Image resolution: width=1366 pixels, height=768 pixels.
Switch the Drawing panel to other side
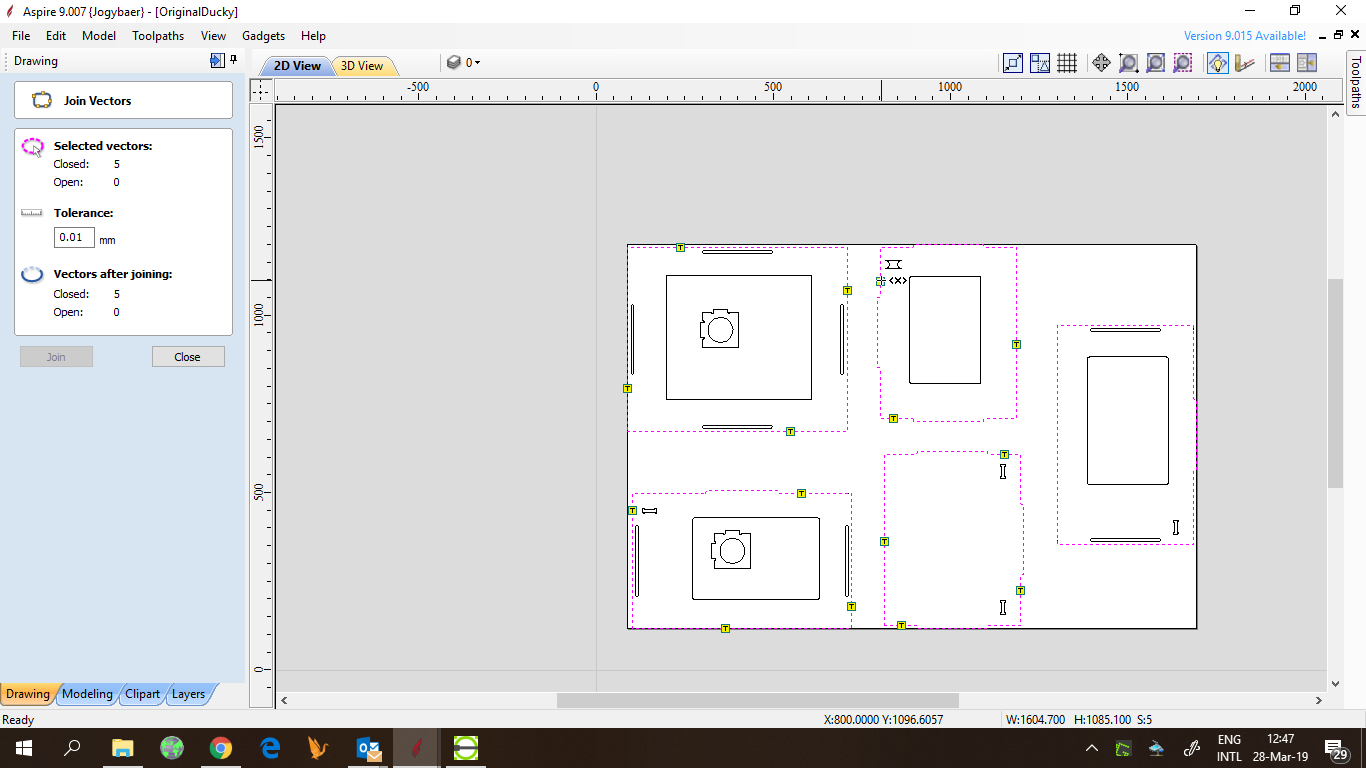pos(217,60)
